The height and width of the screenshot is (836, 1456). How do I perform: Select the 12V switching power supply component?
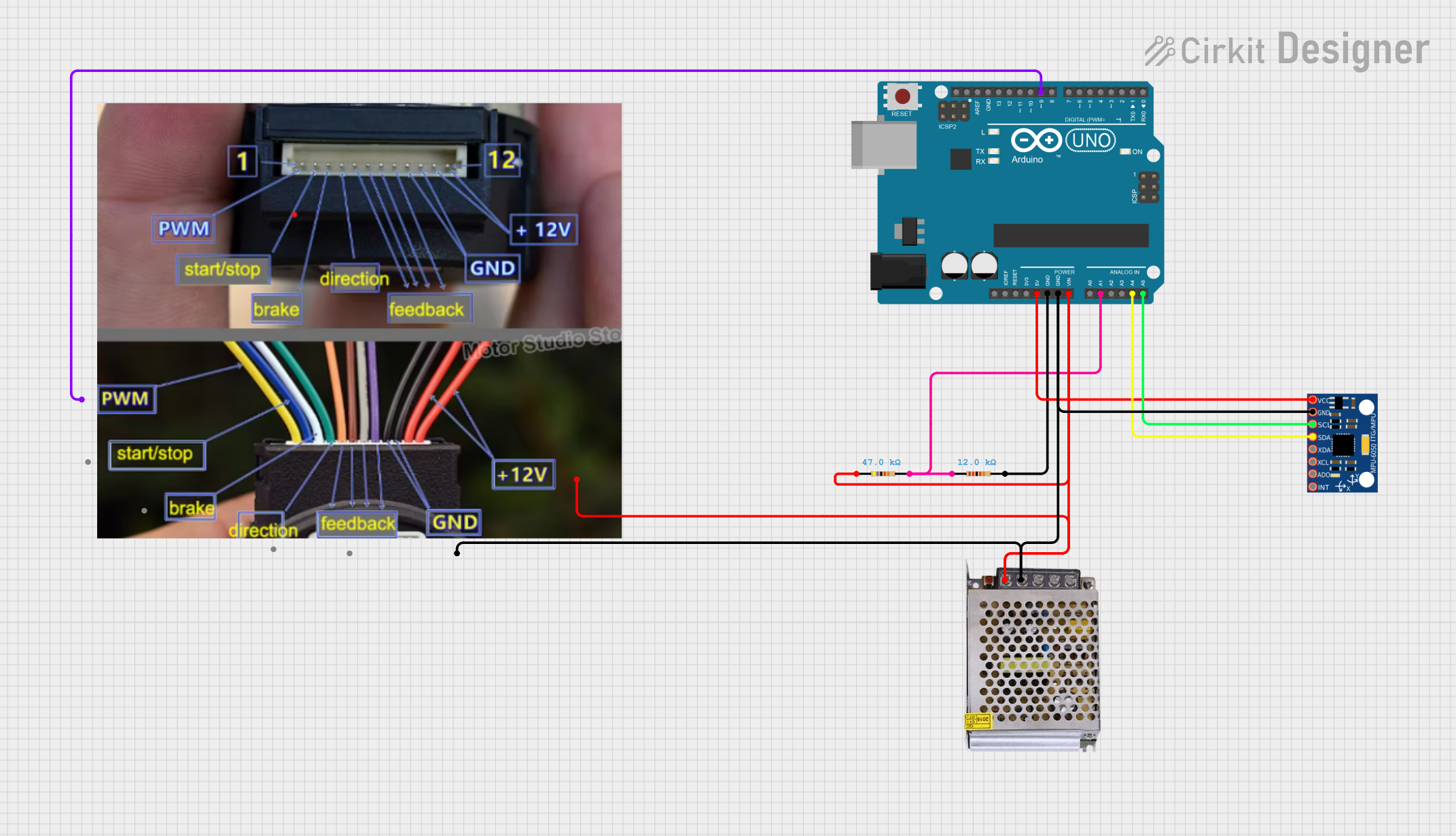pos(1033,659)
